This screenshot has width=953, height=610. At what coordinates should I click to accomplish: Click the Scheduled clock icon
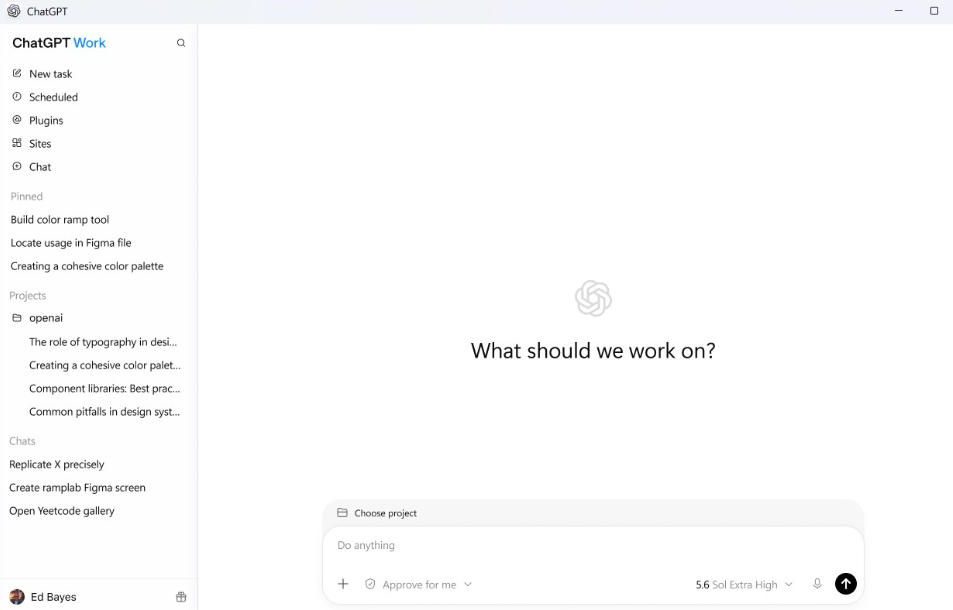[17, 97]
